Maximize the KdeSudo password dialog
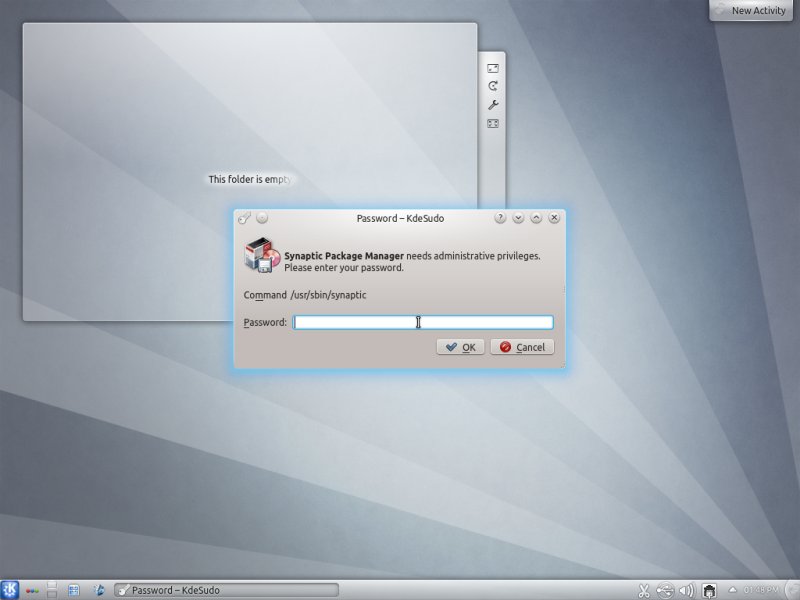The image size is (800, 600). (x=536, y=218)
